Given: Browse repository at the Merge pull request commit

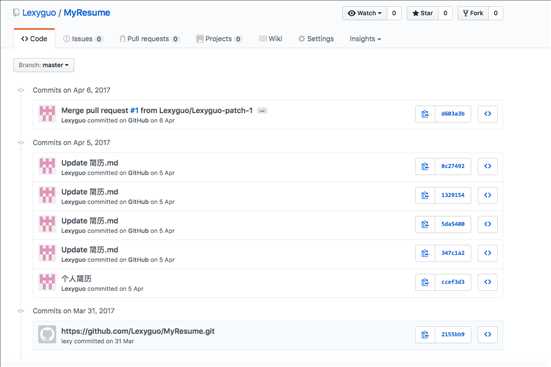Looking at the screenshot, I should point(487,114).
